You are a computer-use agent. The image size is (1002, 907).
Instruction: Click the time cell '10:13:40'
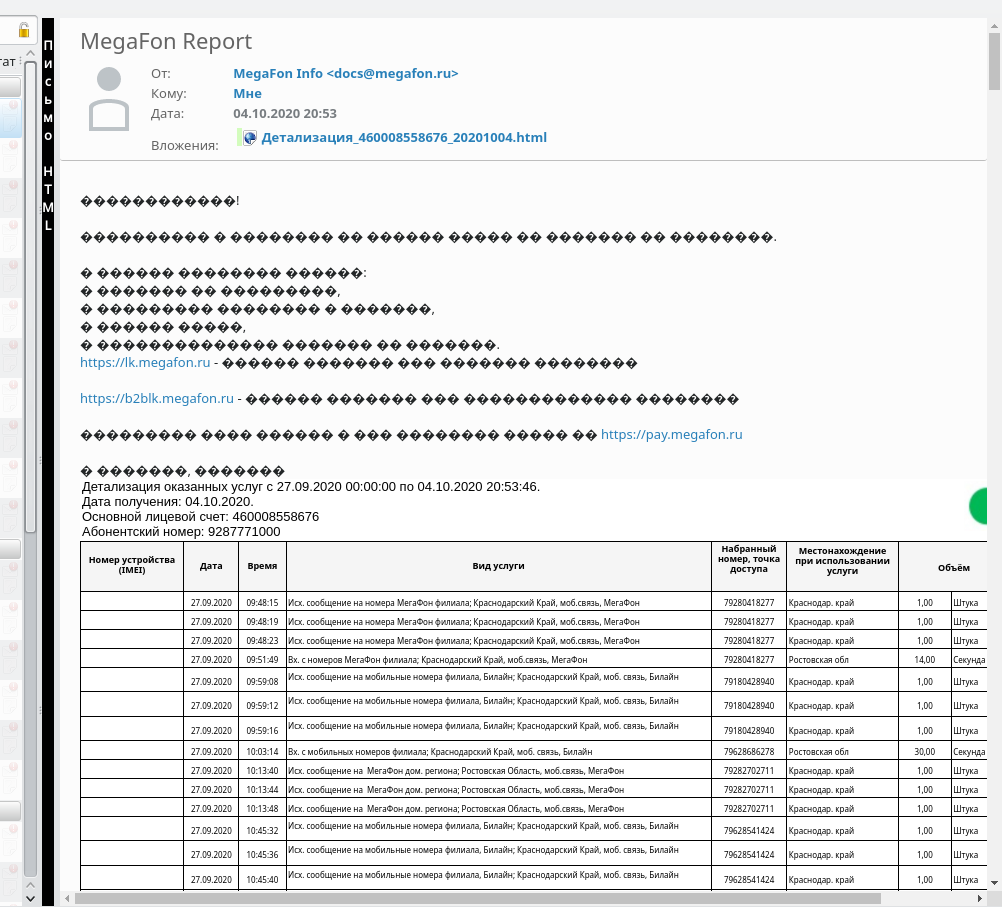pyautogui.click(x=262, y=771)
